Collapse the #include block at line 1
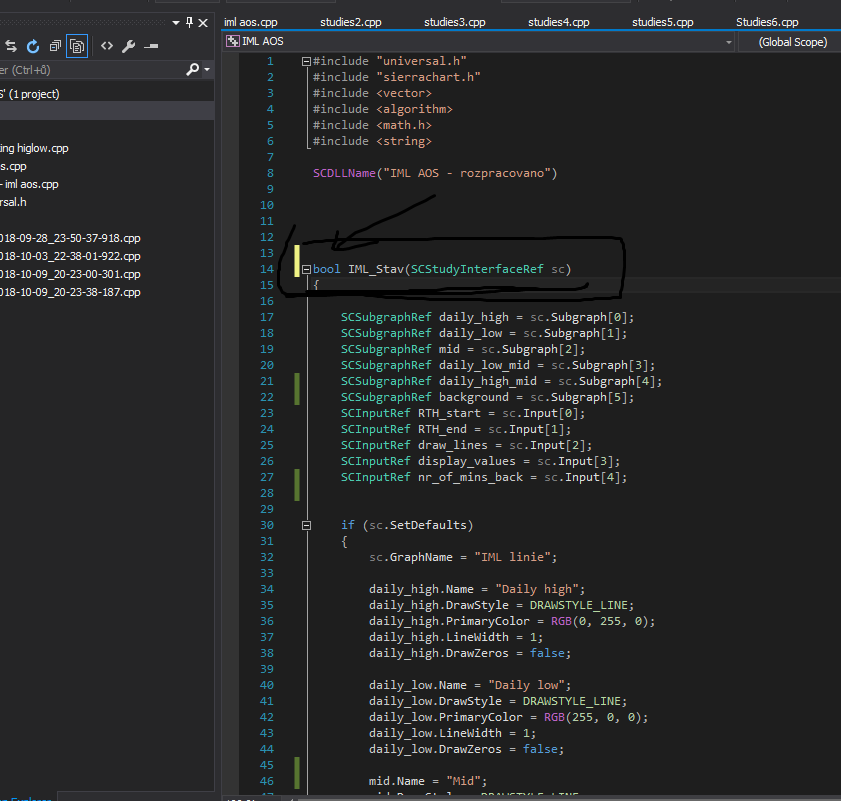 (x=306, y=61)
